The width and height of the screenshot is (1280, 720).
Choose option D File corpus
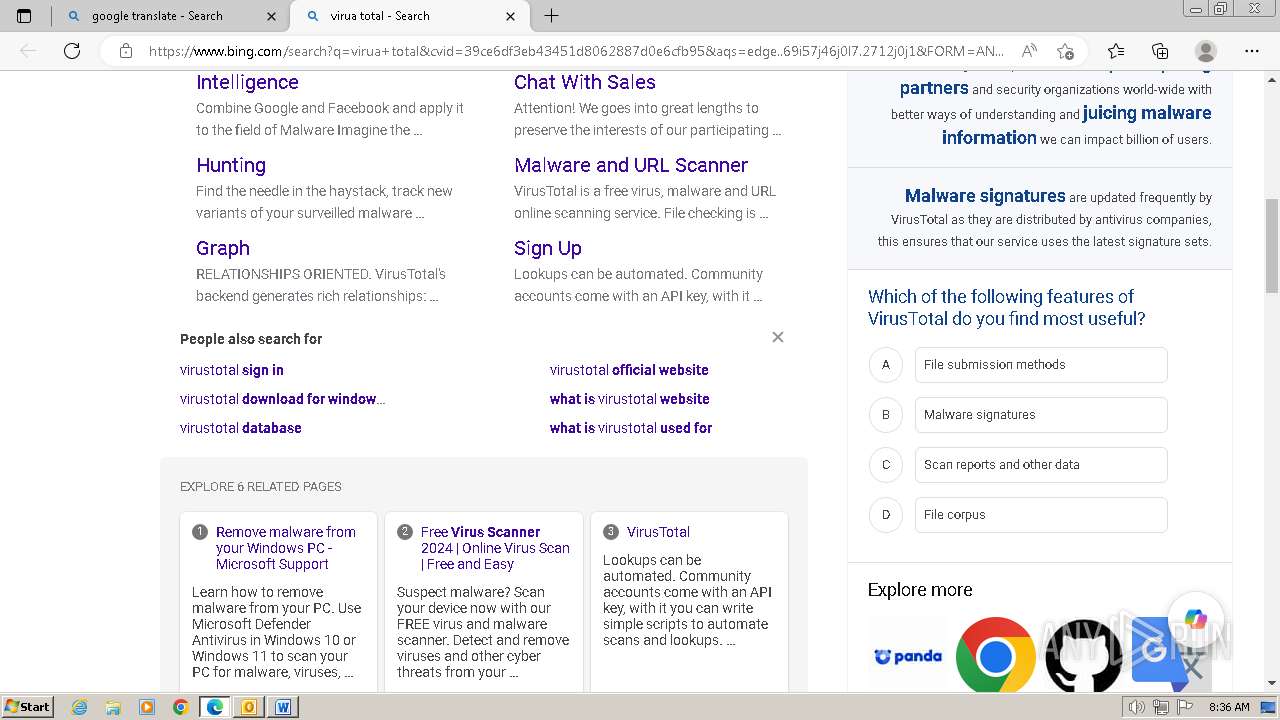pos(1041,515)
